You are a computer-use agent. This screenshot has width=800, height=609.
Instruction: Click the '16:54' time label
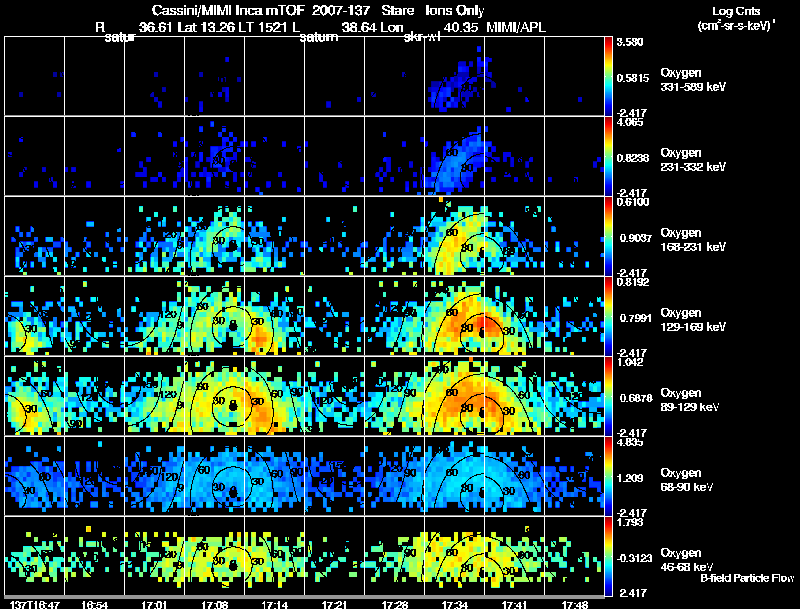point(94,604)
